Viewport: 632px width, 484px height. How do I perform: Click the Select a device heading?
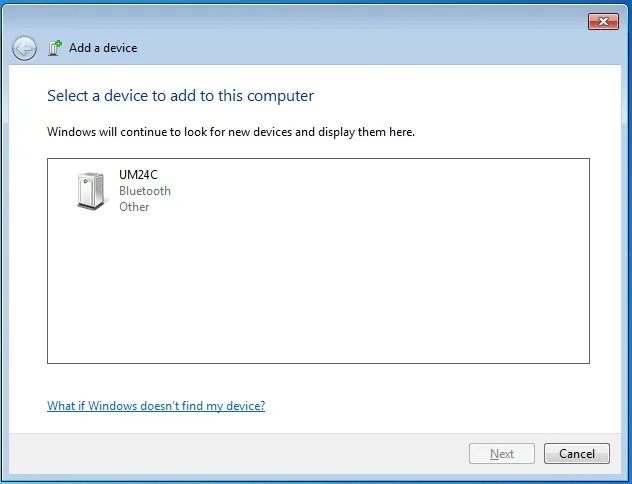pyautogui.click(x=180, y=96)
